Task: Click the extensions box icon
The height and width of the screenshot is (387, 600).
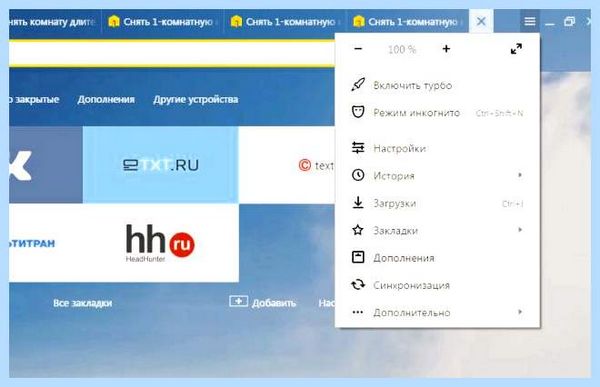Action: pos(358,257)
